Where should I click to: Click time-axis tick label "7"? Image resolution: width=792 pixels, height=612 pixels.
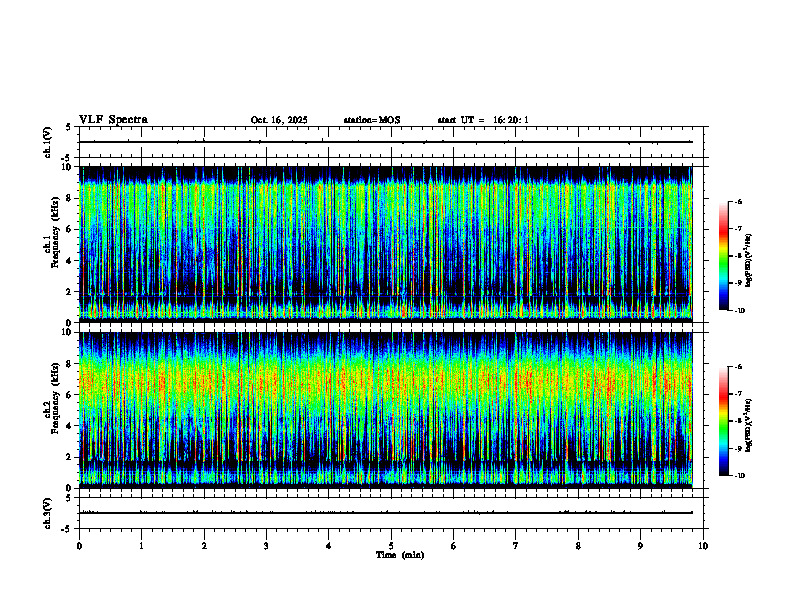point(516,546)
